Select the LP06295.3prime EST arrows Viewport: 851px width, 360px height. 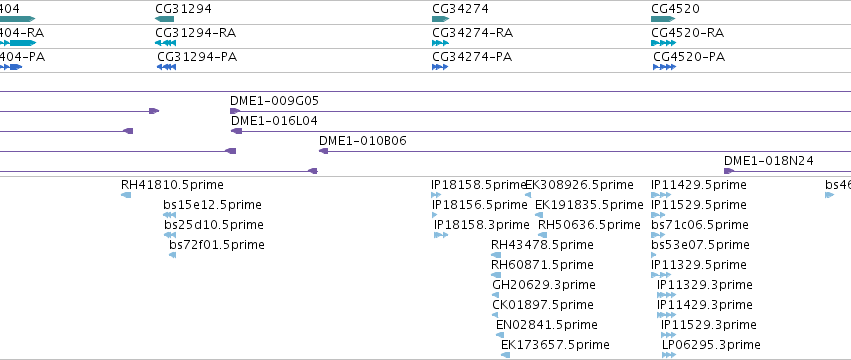click(669, 355)
